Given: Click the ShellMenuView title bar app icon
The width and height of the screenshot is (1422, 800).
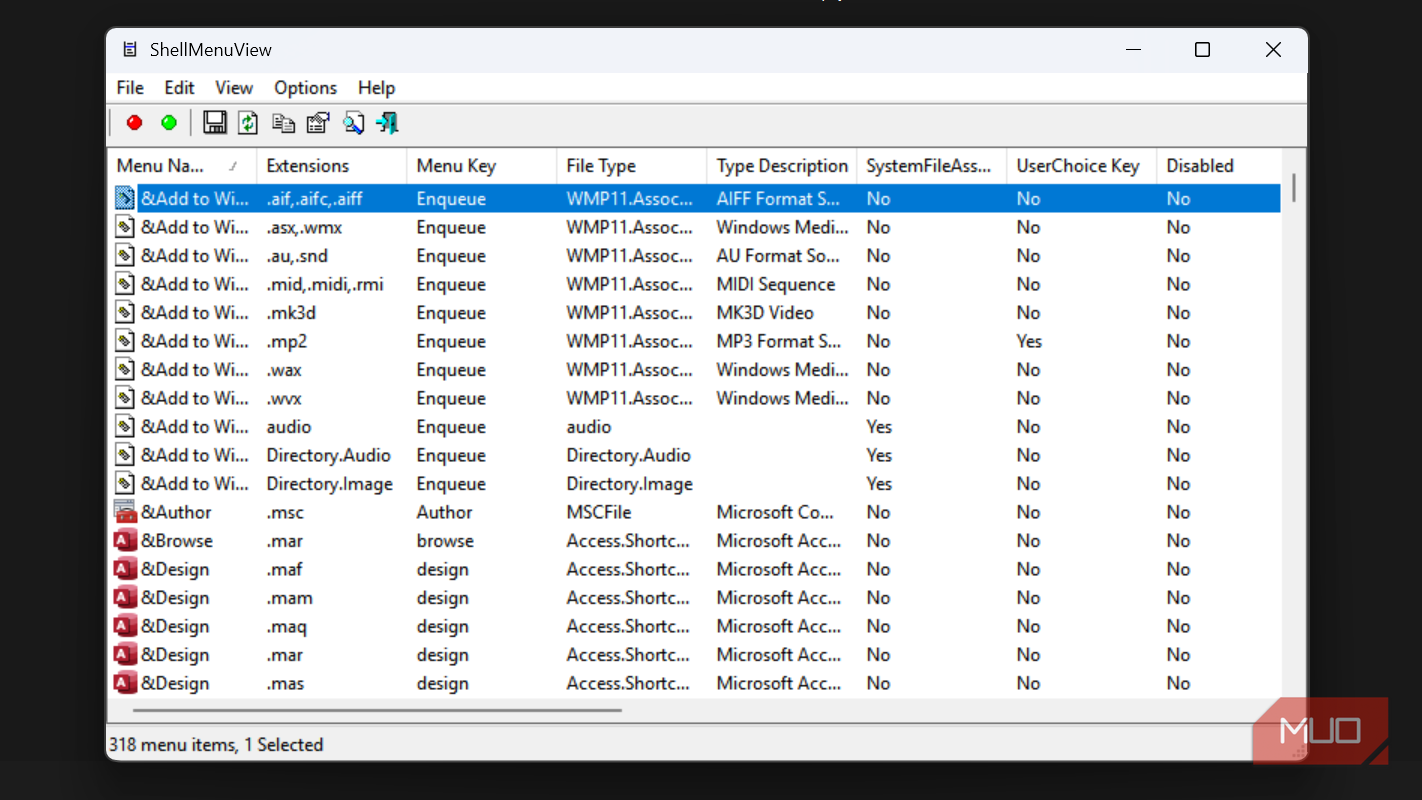Looking at the screenshot, I should (x=130, y=49).
